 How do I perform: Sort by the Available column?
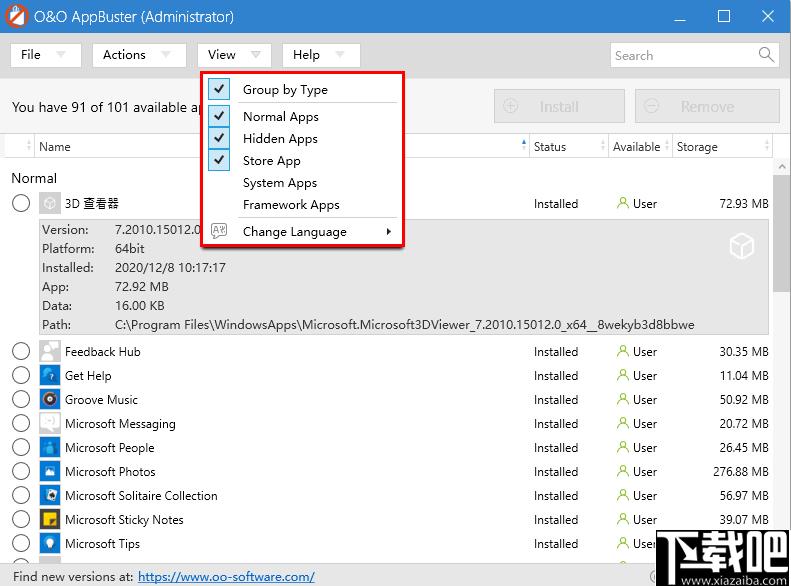tap(640, 146)
